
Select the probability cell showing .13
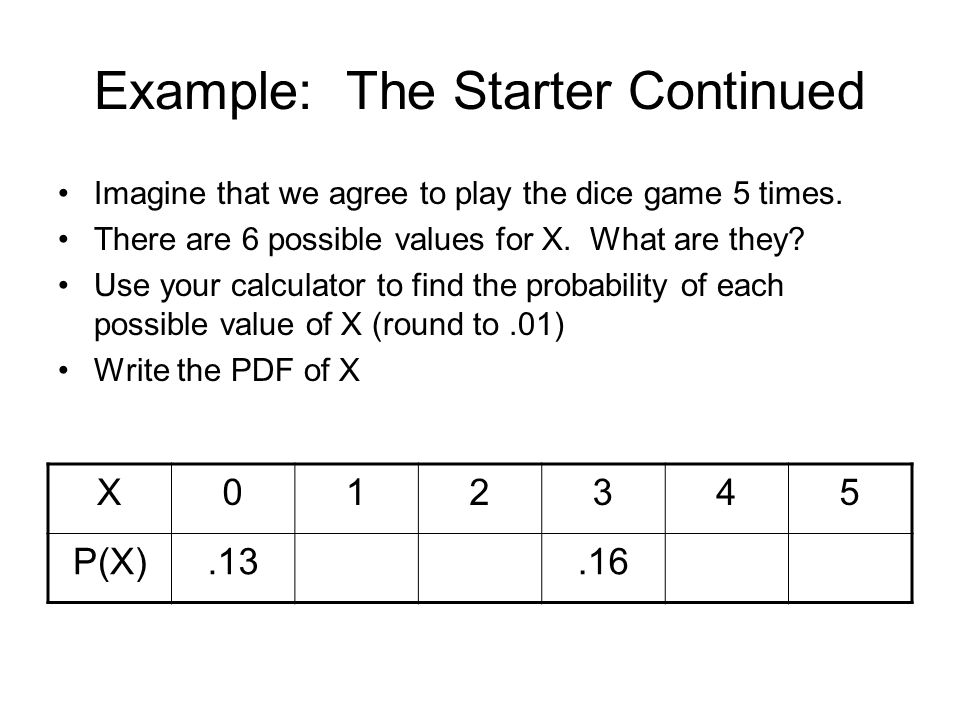click(233, 568)
